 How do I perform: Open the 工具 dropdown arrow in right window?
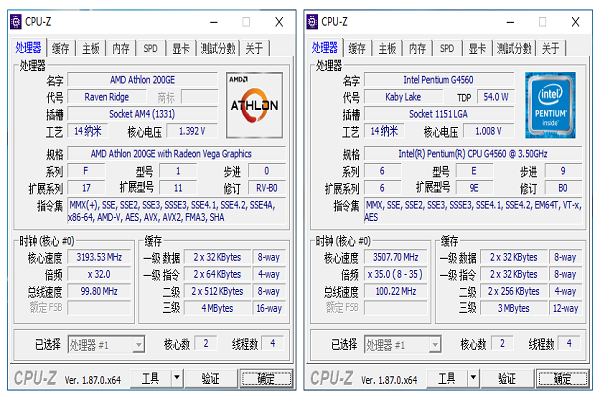[473, 378]
